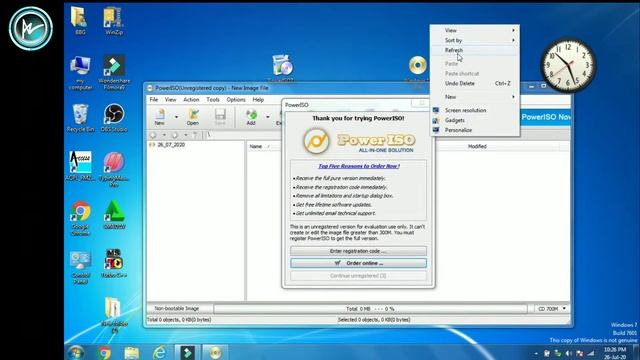Open Top Five Reasons to Order Now link
Viewport: 640px width, 360px height.
[x=359, y=166]
